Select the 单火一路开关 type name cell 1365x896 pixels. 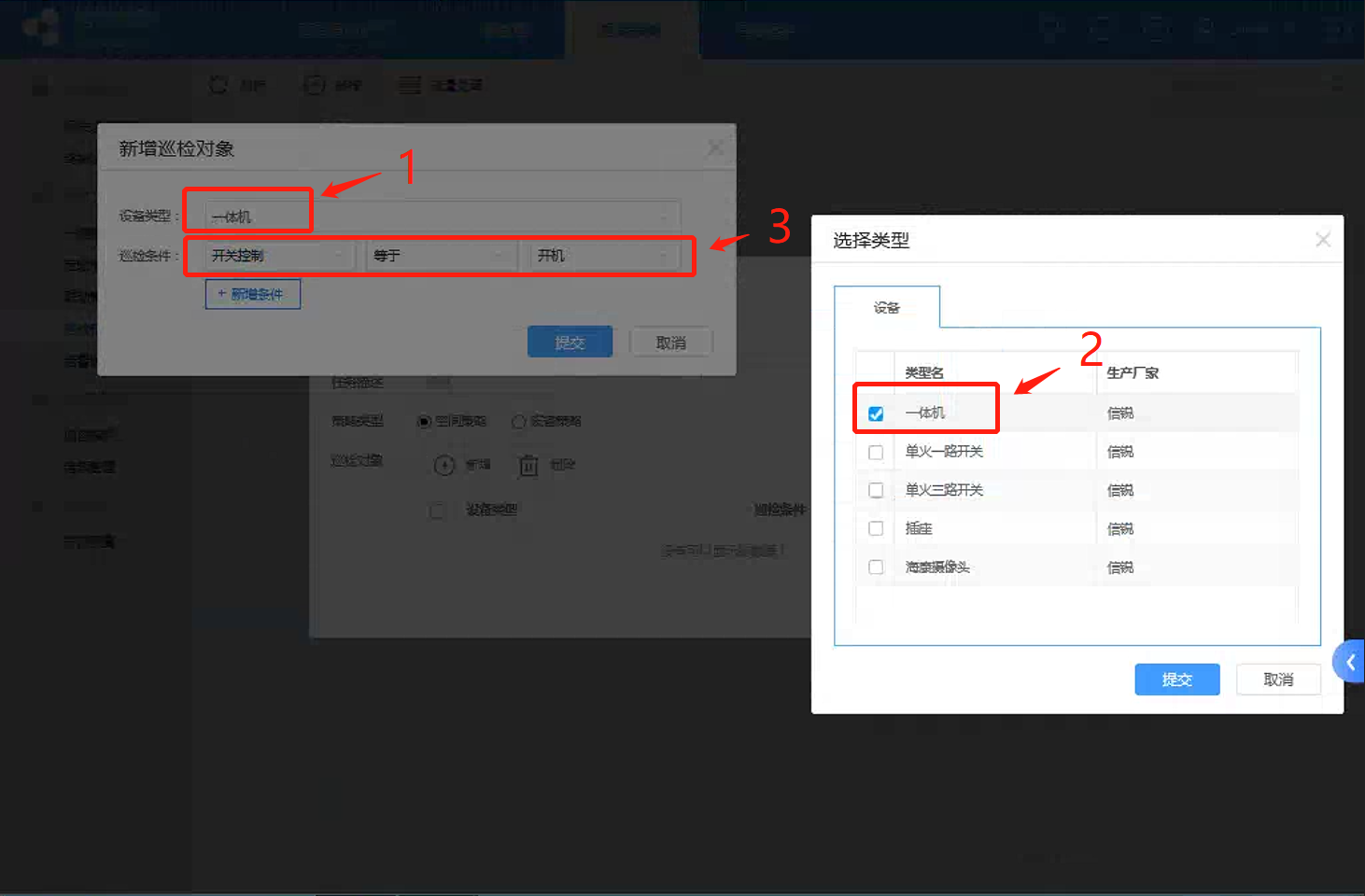pyautogui.click(x=944, y=452)
